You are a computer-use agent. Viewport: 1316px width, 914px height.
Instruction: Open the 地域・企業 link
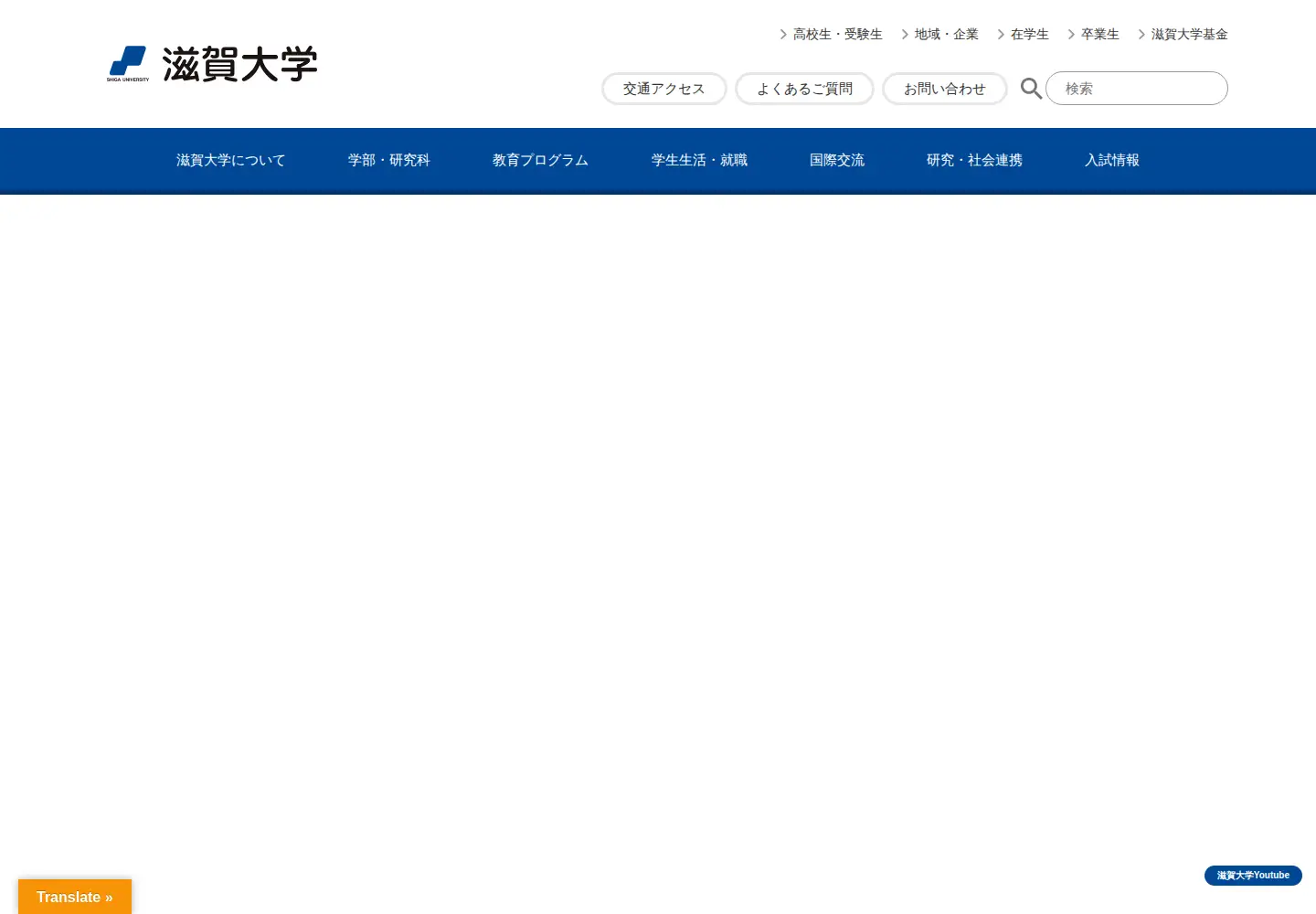coord(939,34)
